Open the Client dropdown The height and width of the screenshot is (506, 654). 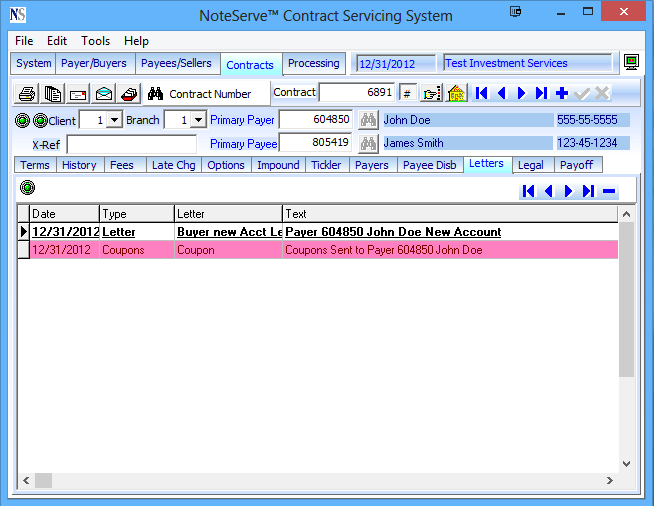click(113, 120)
